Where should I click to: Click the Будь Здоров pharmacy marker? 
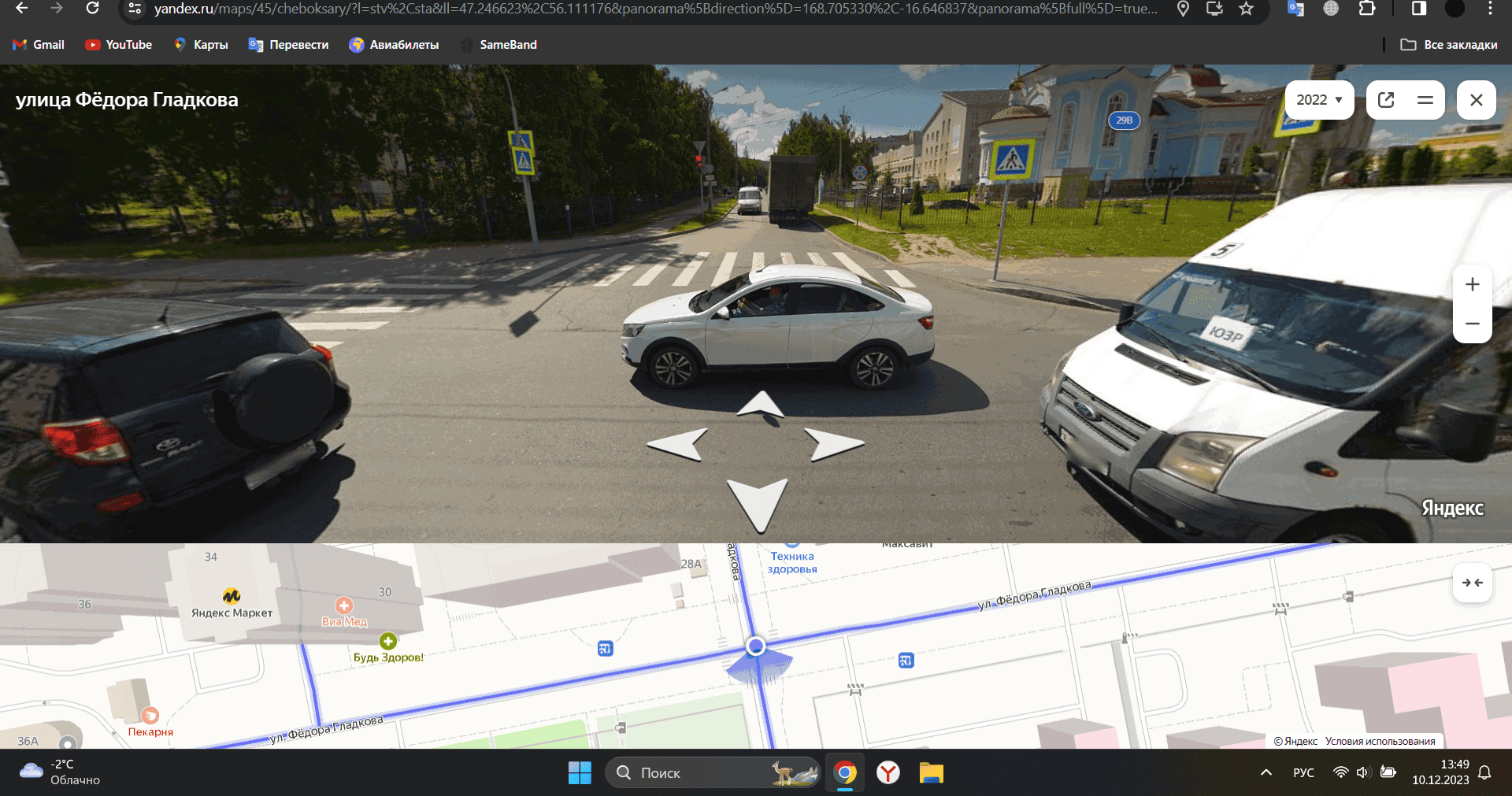tap(388, 642)
